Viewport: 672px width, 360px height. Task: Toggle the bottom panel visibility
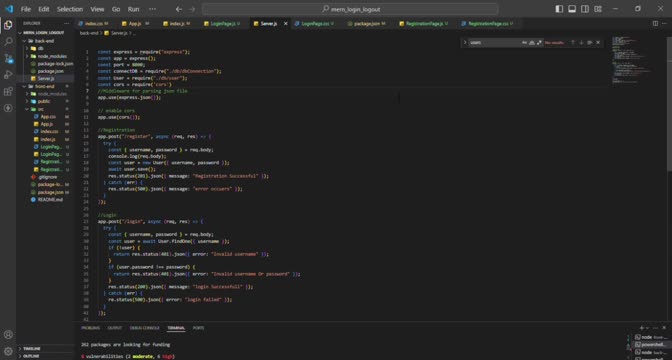pyautogui.click(x=572, y=9)
